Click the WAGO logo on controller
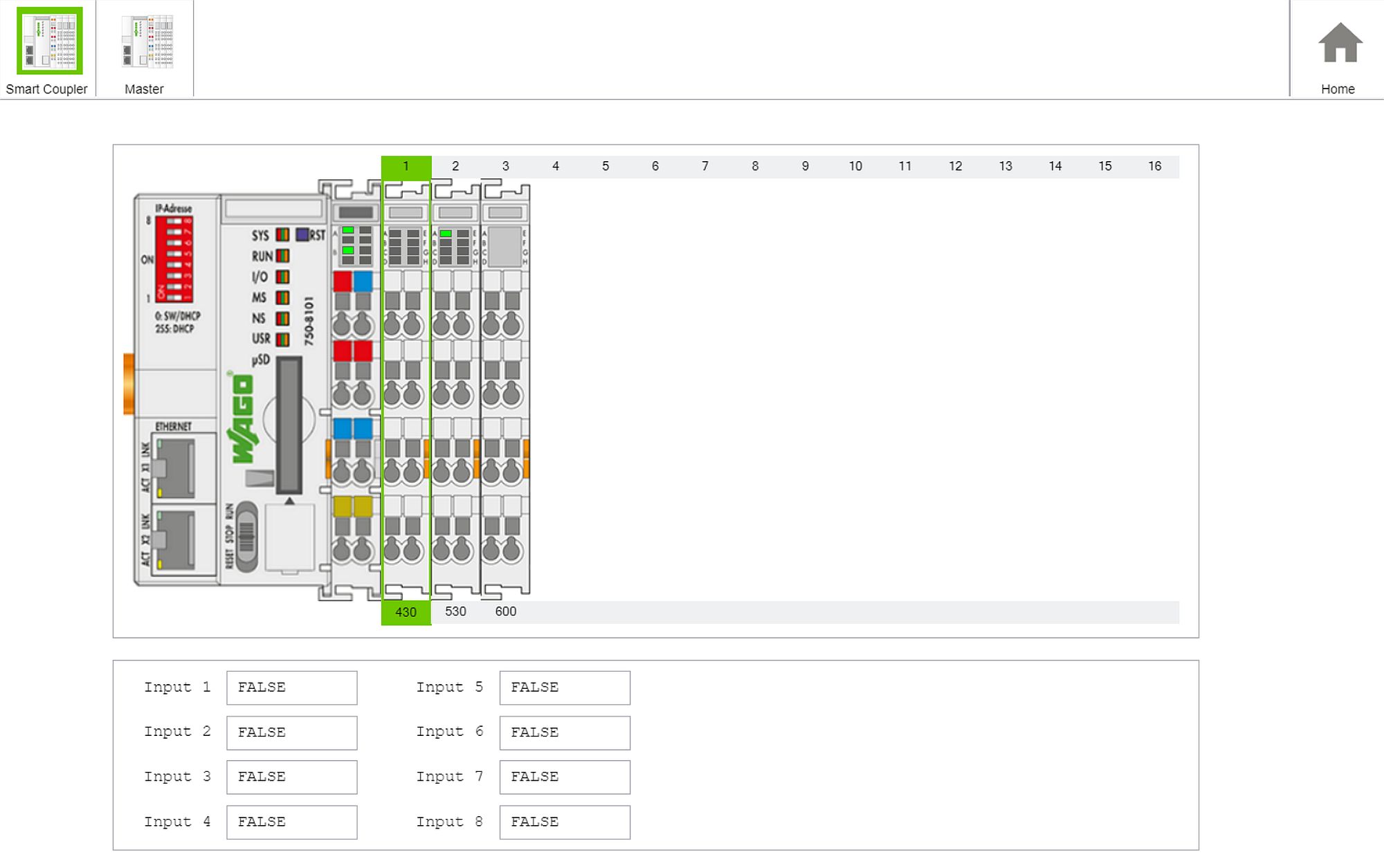 pyautogui.click(x=242, y=418)
